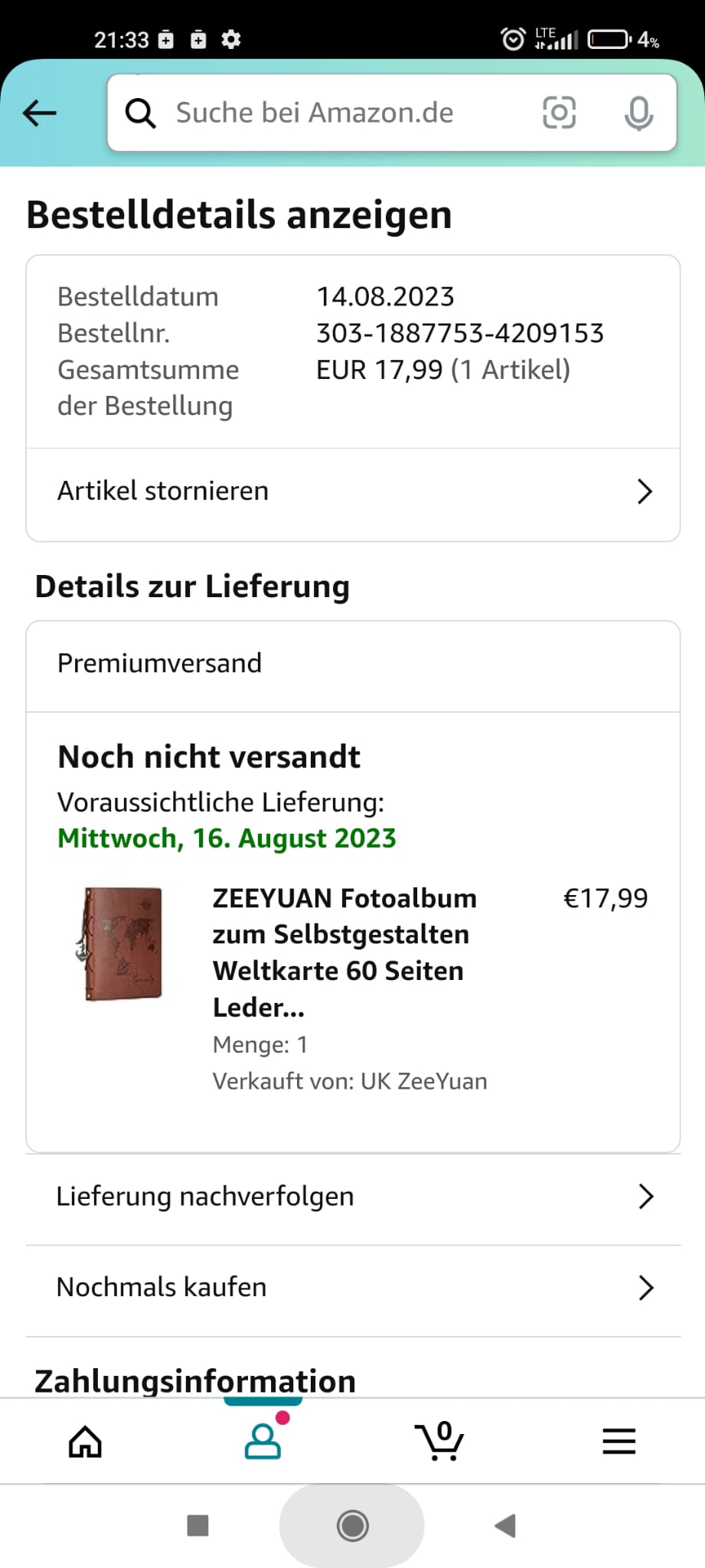705x1568 pixels.
Task: Open the hamburger menu icon
Action: coord(619,1442)
